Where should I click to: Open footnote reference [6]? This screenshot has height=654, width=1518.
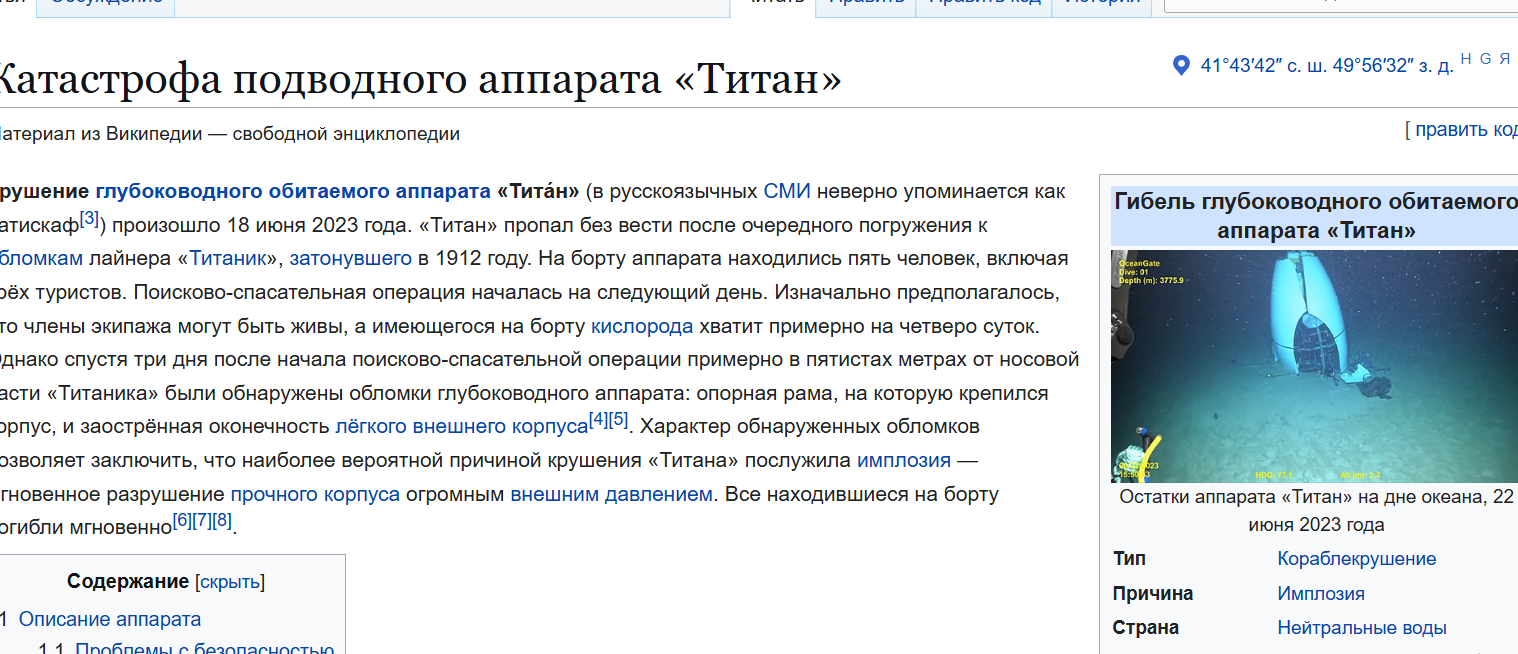[x=182, y=521]
